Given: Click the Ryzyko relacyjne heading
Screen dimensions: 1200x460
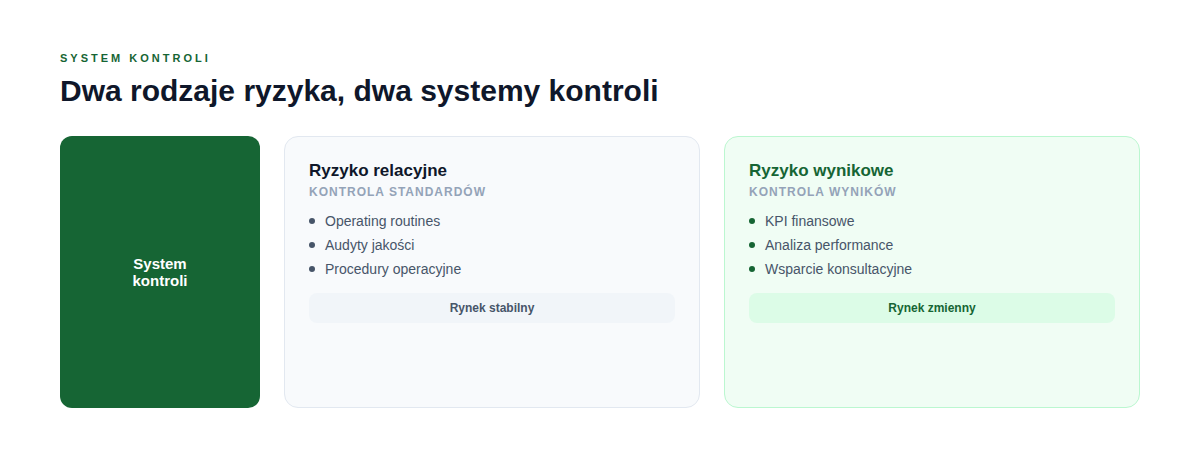Looking at the screenshot, I should 378,170.
